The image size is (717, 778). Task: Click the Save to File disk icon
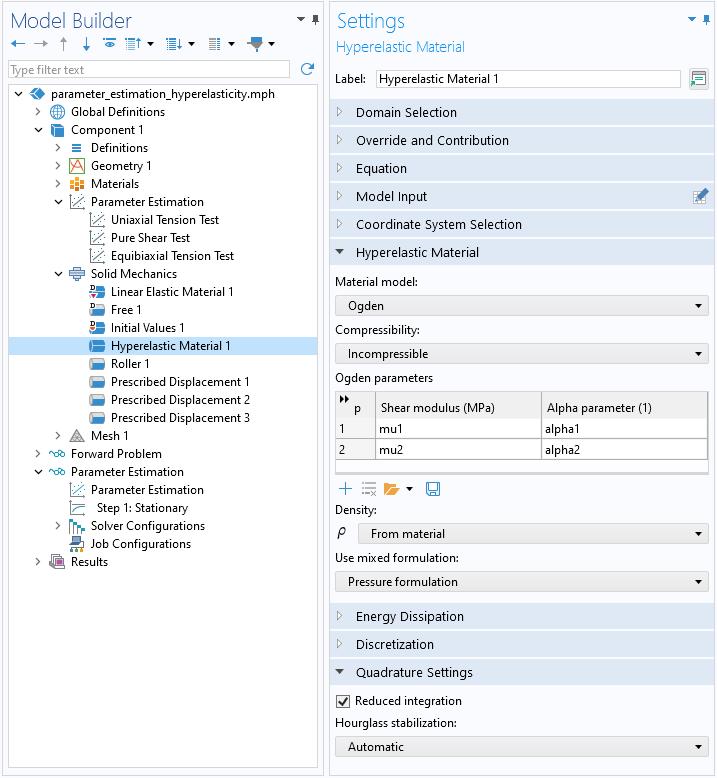pos(433,489)
